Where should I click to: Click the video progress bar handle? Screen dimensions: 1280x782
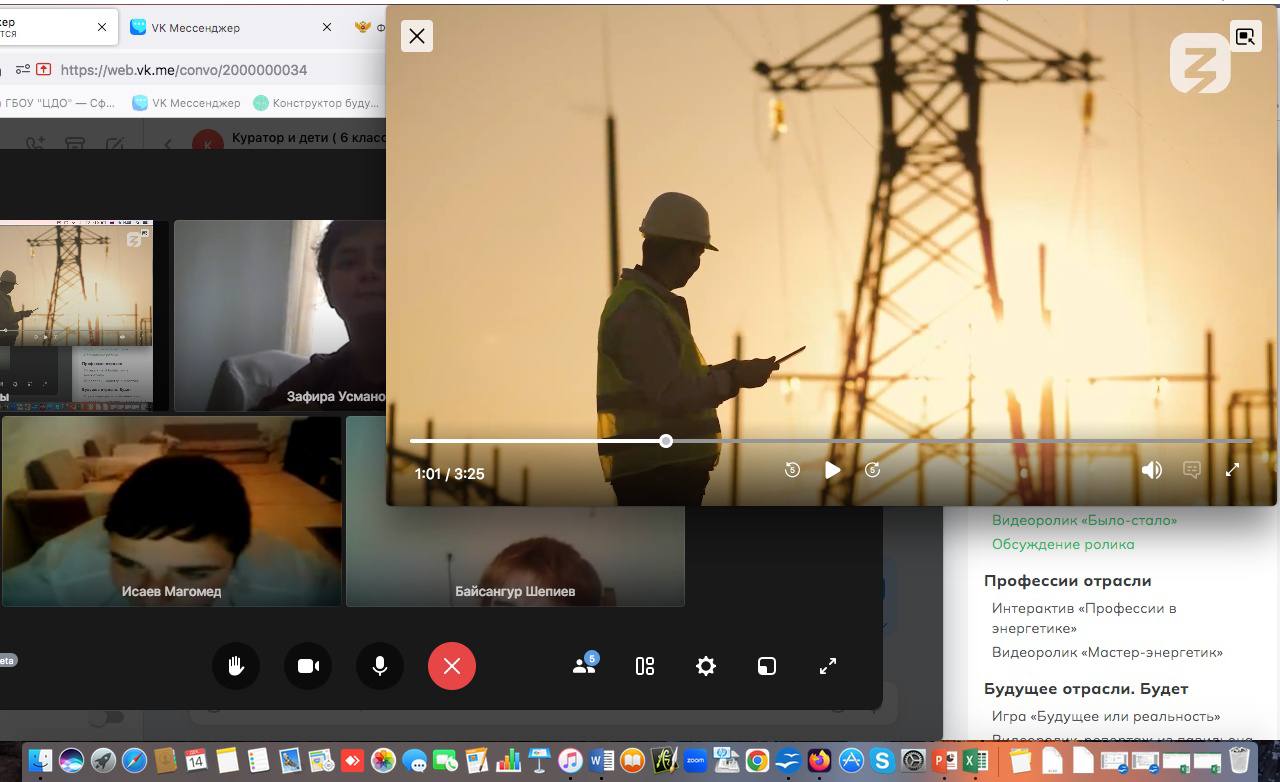tap(666, 441)
